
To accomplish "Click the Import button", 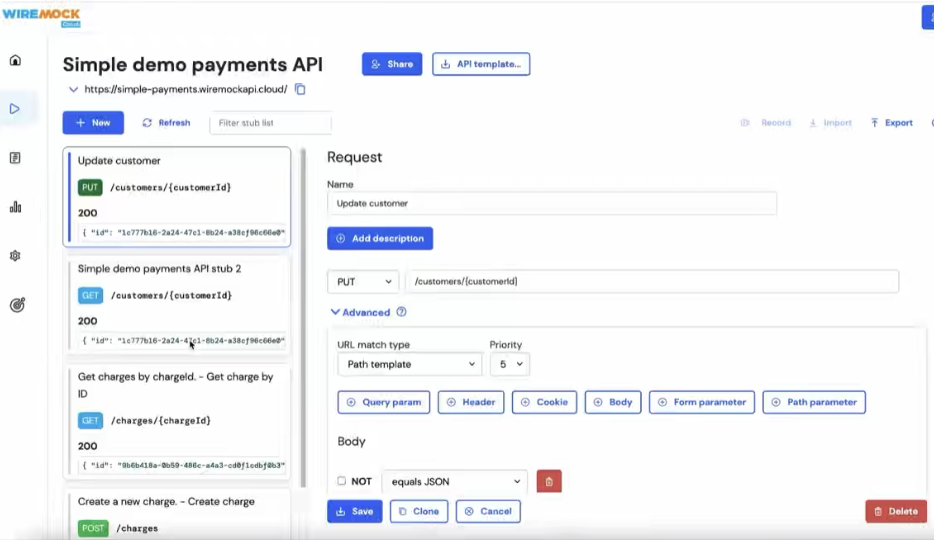I will pos(830,123).
